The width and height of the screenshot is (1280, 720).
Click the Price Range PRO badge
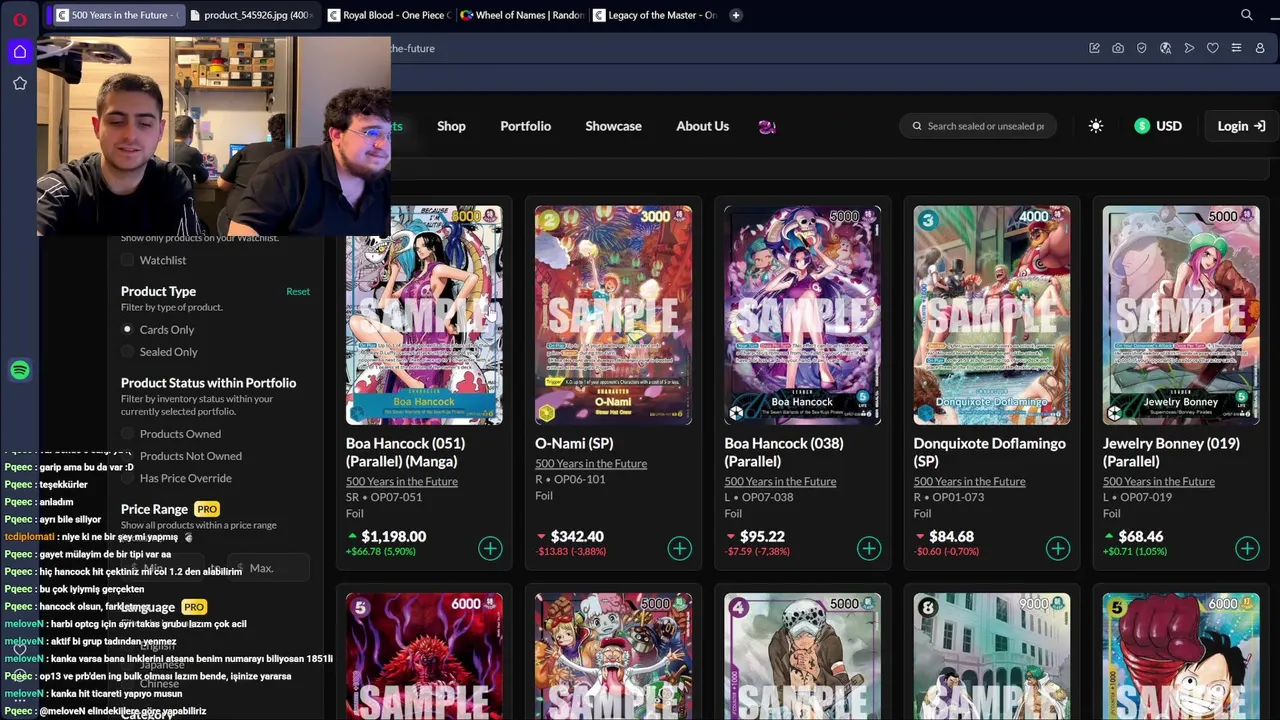click(207, 509)
